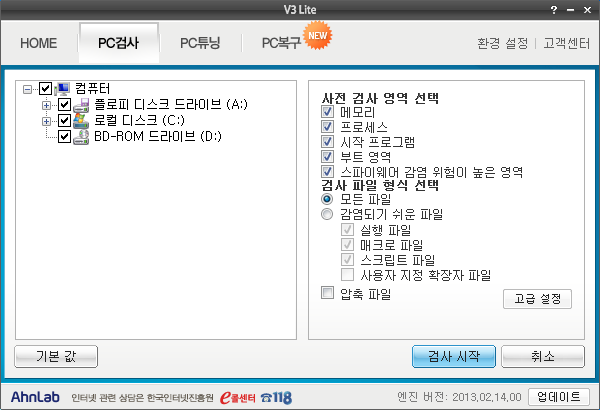Viewport: 600px width, 410px height.
Task: Click the computer icon in the tree
Action: coord(62,89)
